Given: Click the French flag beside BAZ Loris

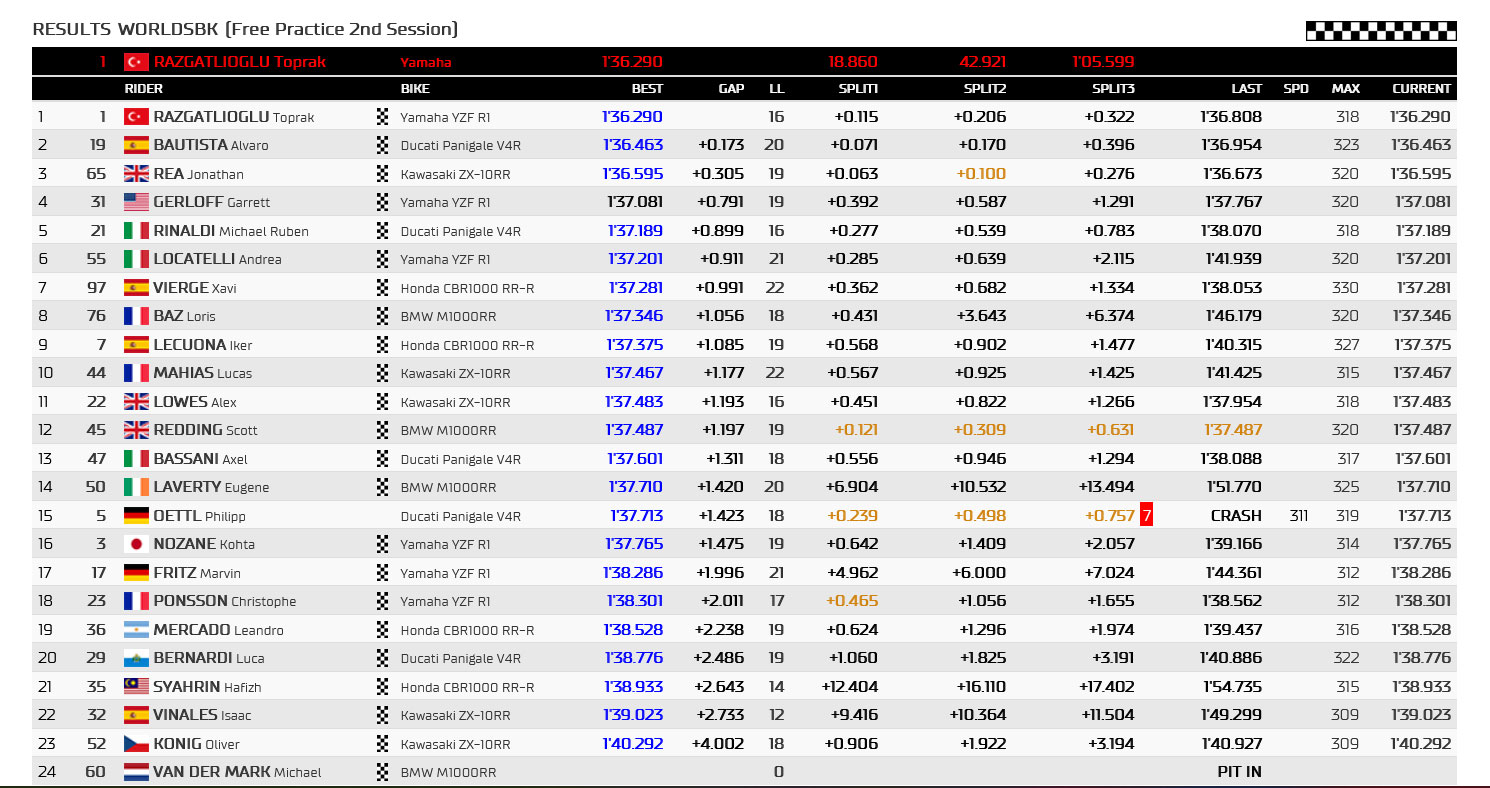Looking at the screenshot, I should 136,316.
